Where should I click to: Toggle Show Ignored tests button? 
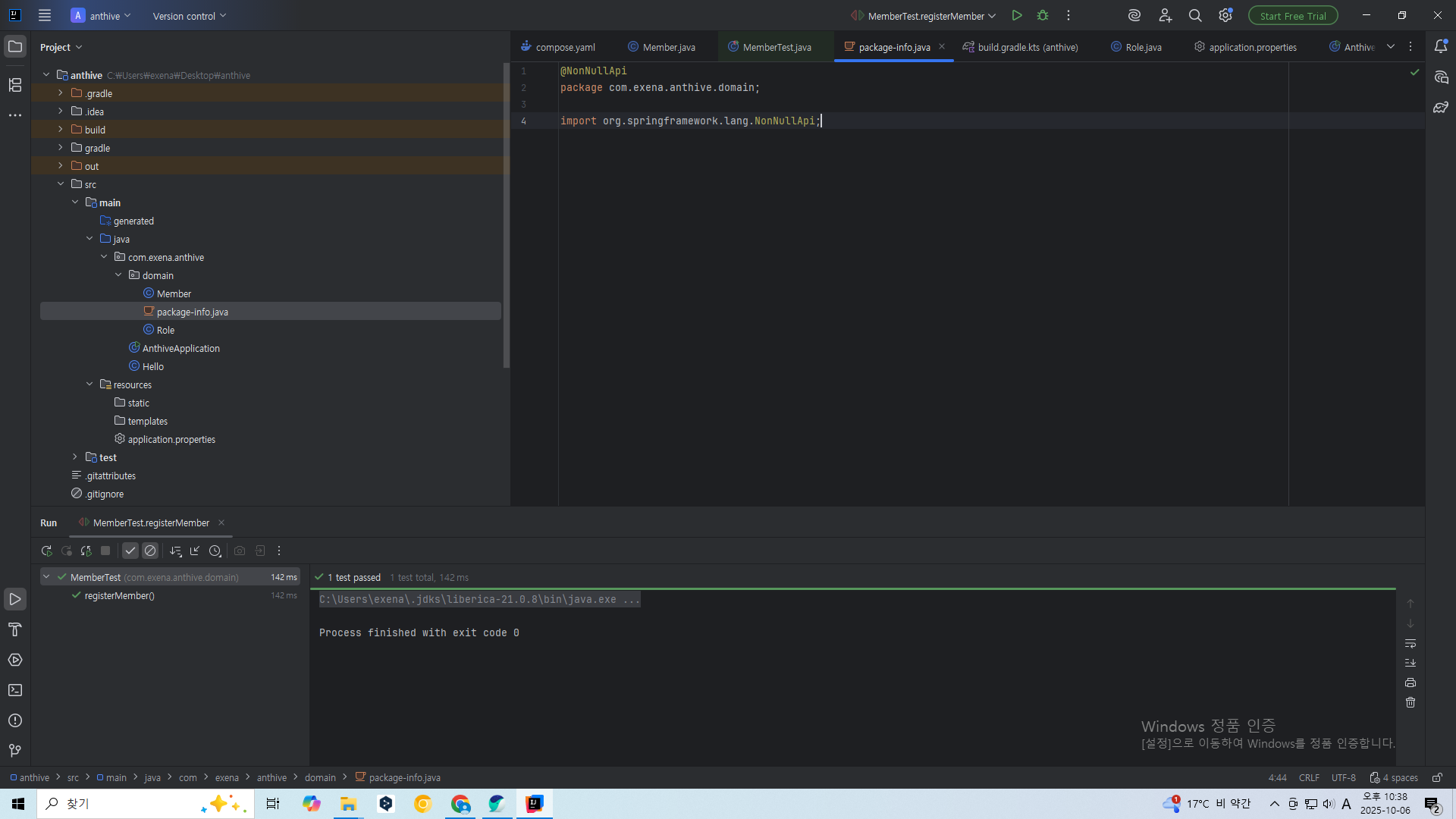point(150,551)
